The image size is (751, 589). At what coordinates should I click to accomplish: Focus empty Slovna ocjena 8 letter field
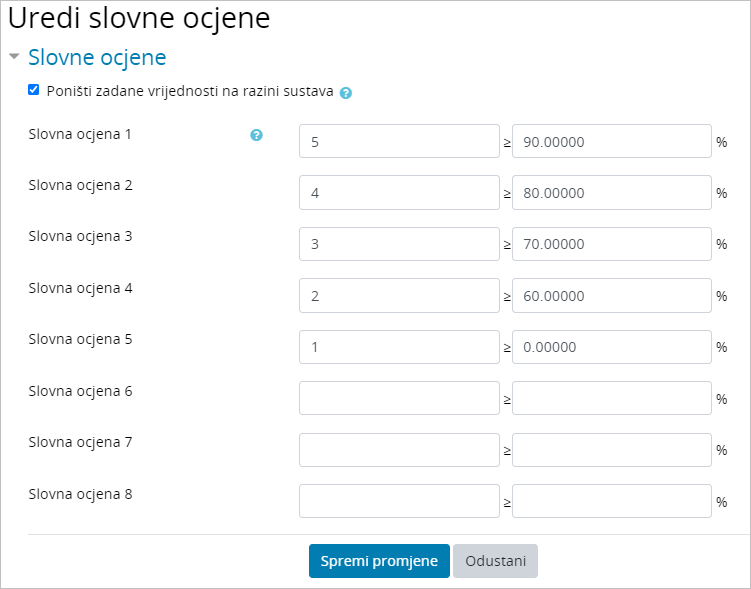pos(399,501)
